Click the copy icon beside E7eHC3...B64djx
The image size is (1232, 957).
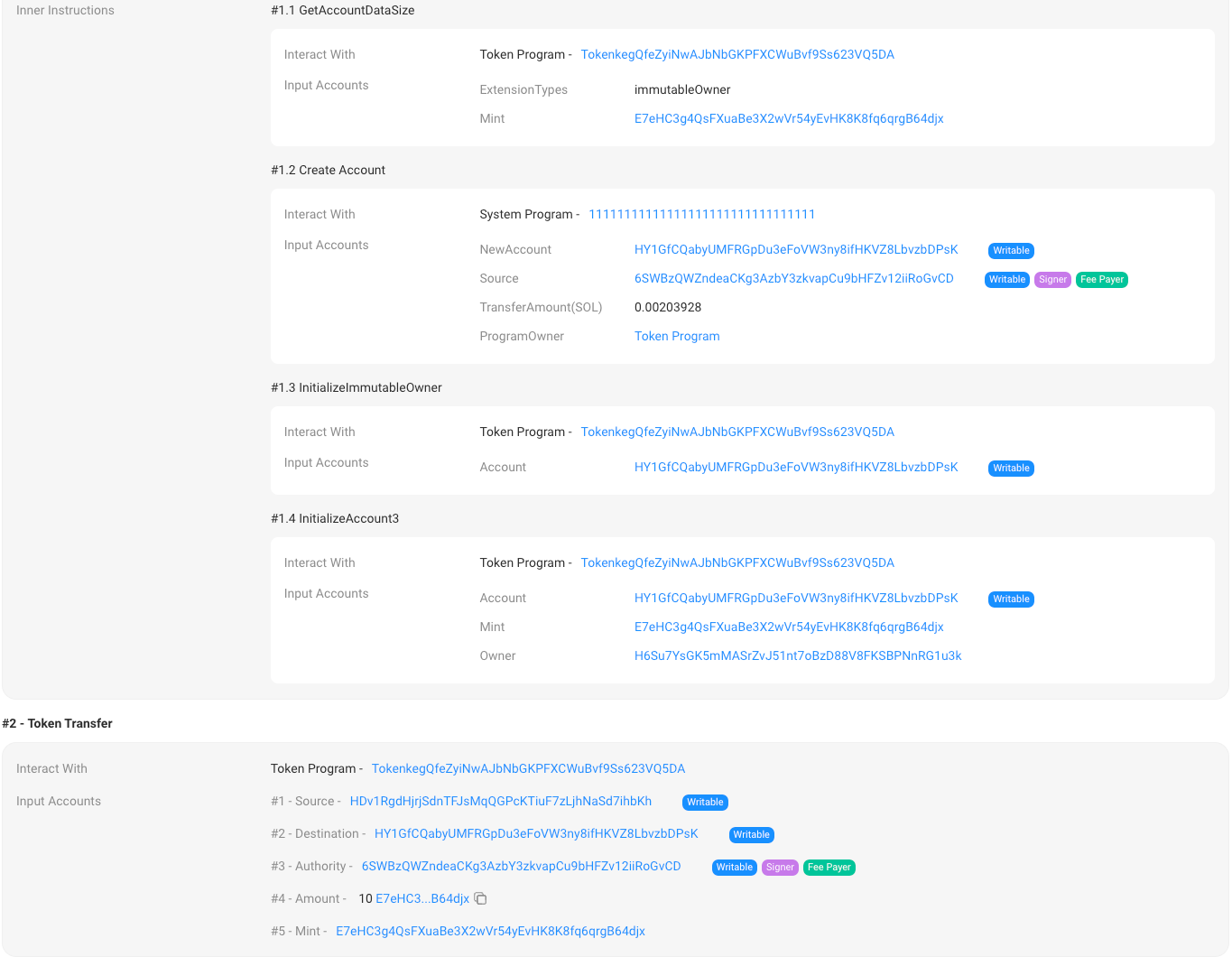tap(481, 899)
